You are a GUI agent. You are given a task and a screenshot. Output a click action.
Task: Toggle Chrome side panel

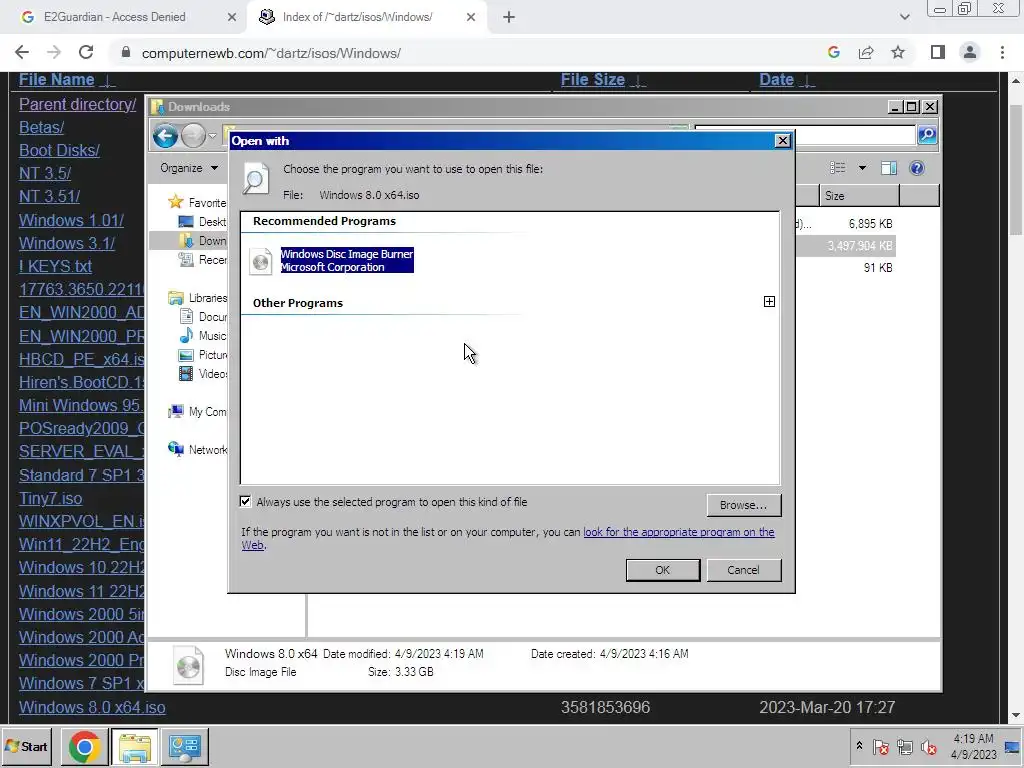tap(938, 52)
